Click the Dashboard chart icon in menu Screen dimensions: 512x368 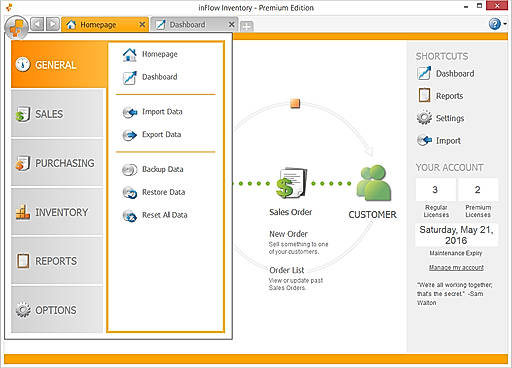(x=130, y=78)
